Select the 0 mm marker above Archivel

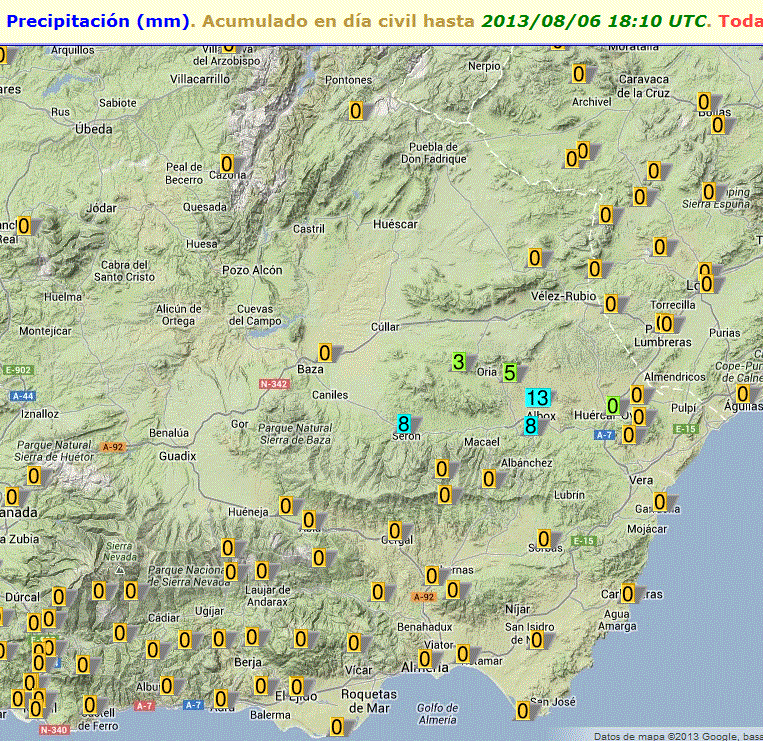click(x=579, y=74)
